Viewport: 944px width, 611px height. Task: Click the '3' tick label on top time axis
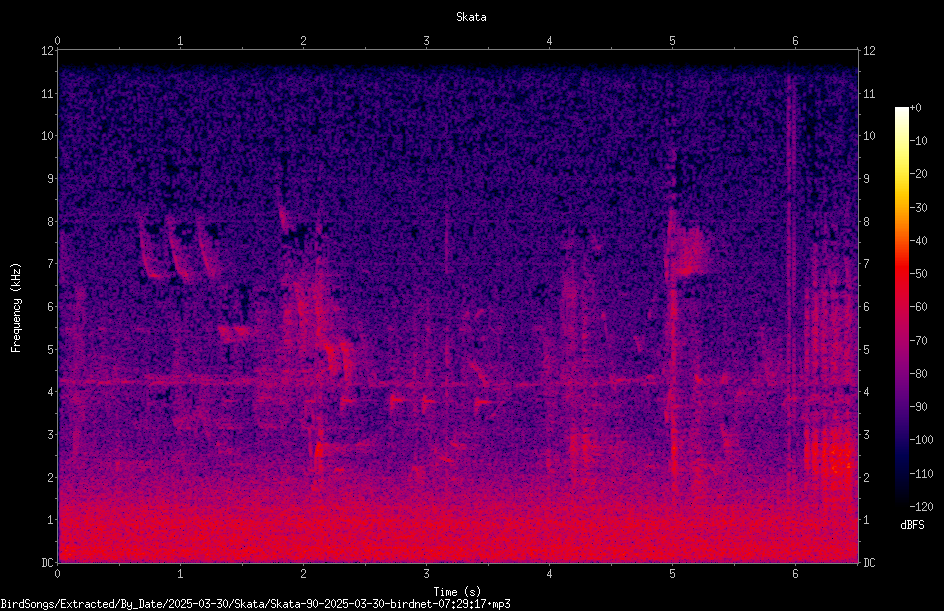tap(426, 41)
